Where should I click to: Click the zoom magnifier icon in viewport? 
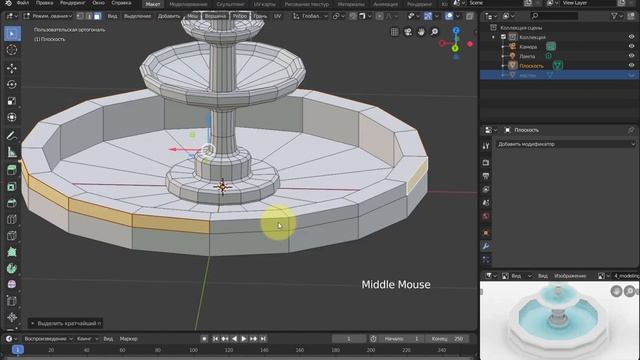[435, 32]
